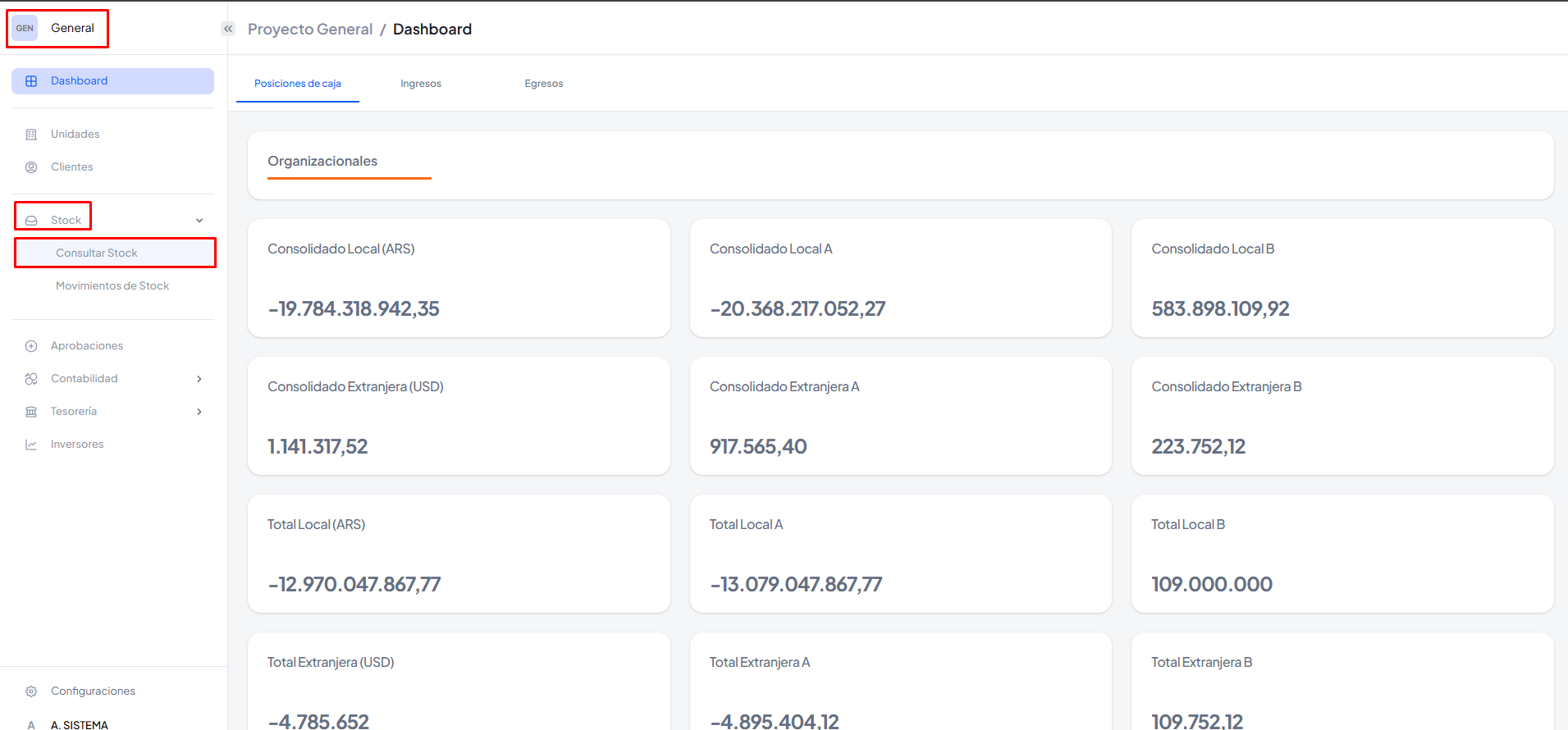Click the Clientes person icon

[31, 167]
